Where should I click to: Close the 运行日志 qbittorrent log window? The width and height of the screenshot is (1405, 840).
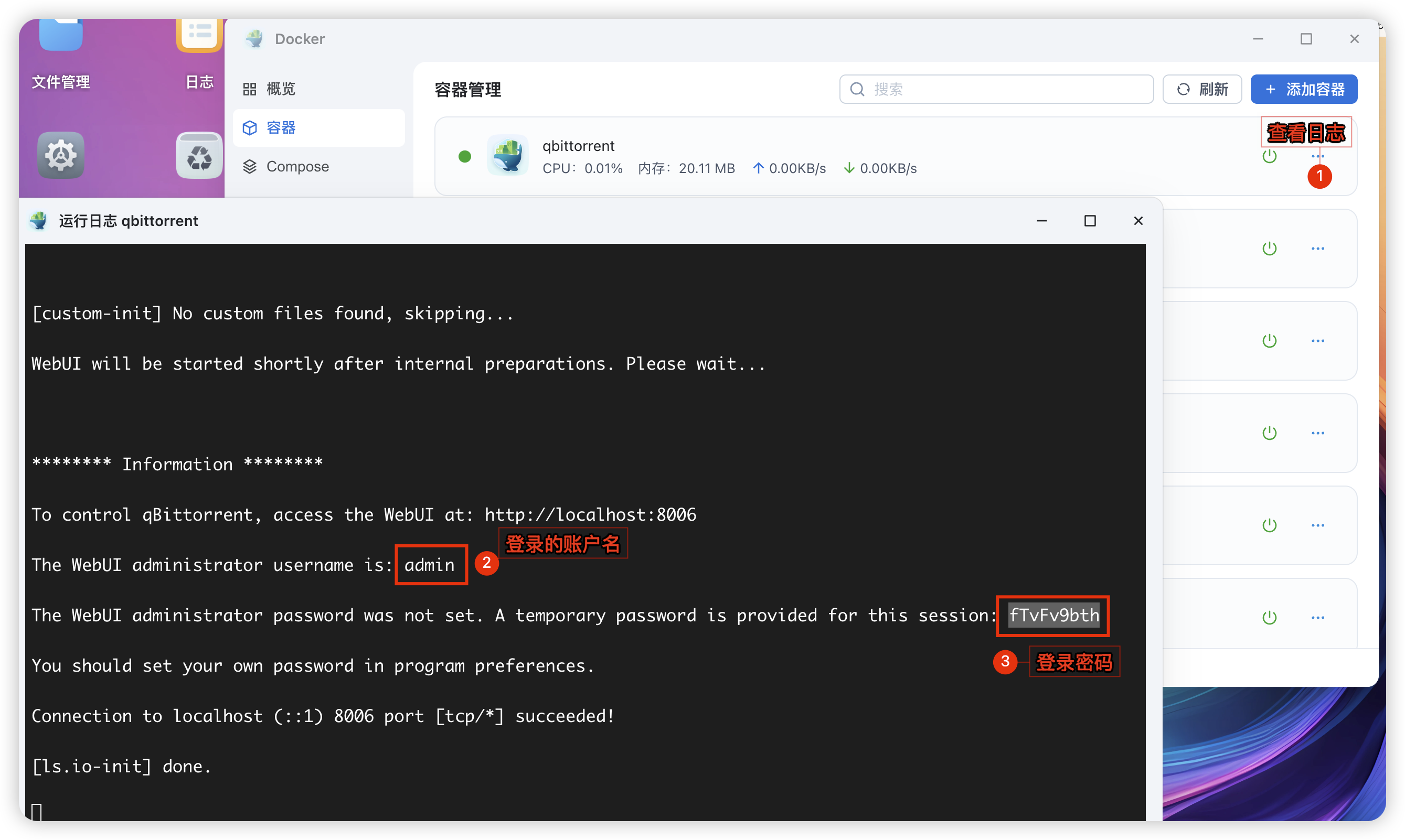[1138, 221]
